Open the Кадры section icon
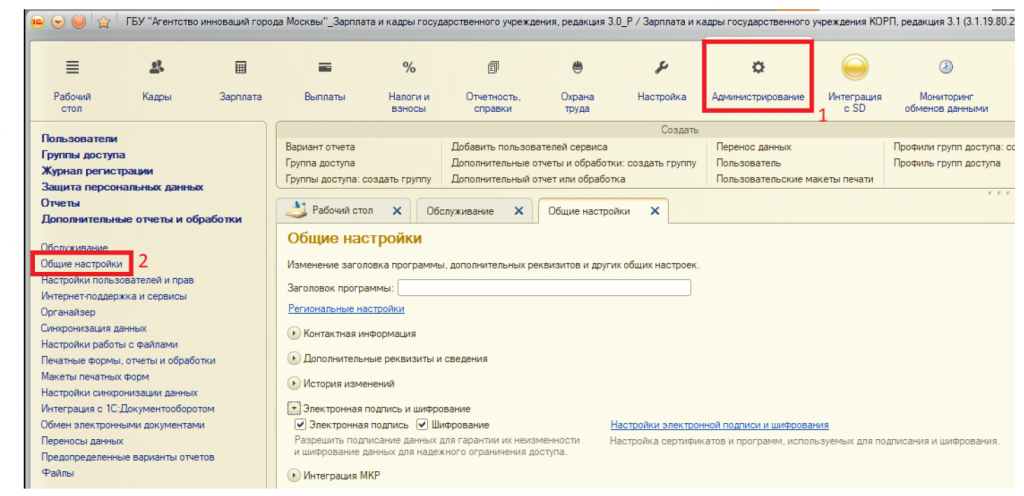The width and height of the screenshot is (1024, 496). (x=157, y=68)
